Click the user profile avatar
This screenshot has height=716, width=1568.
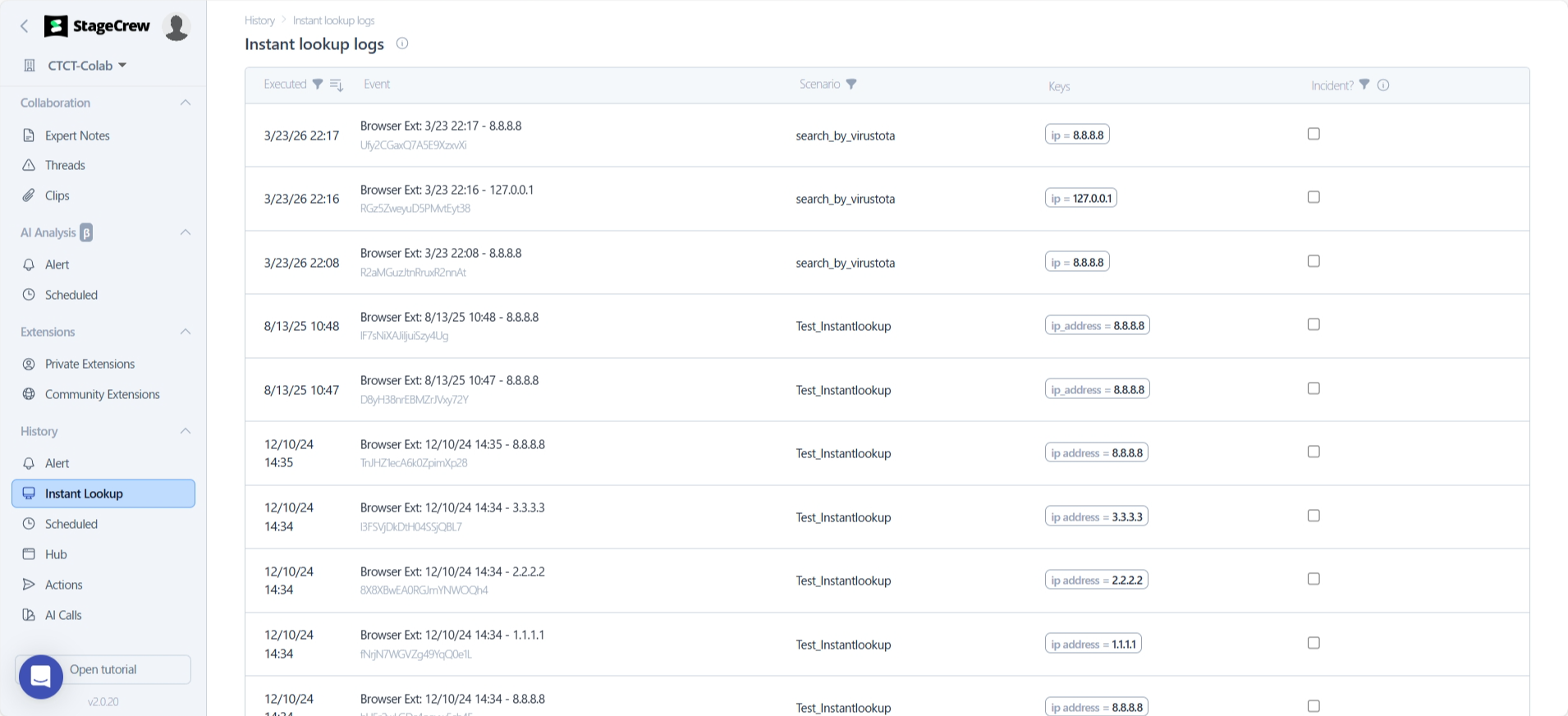coord(177,27)
